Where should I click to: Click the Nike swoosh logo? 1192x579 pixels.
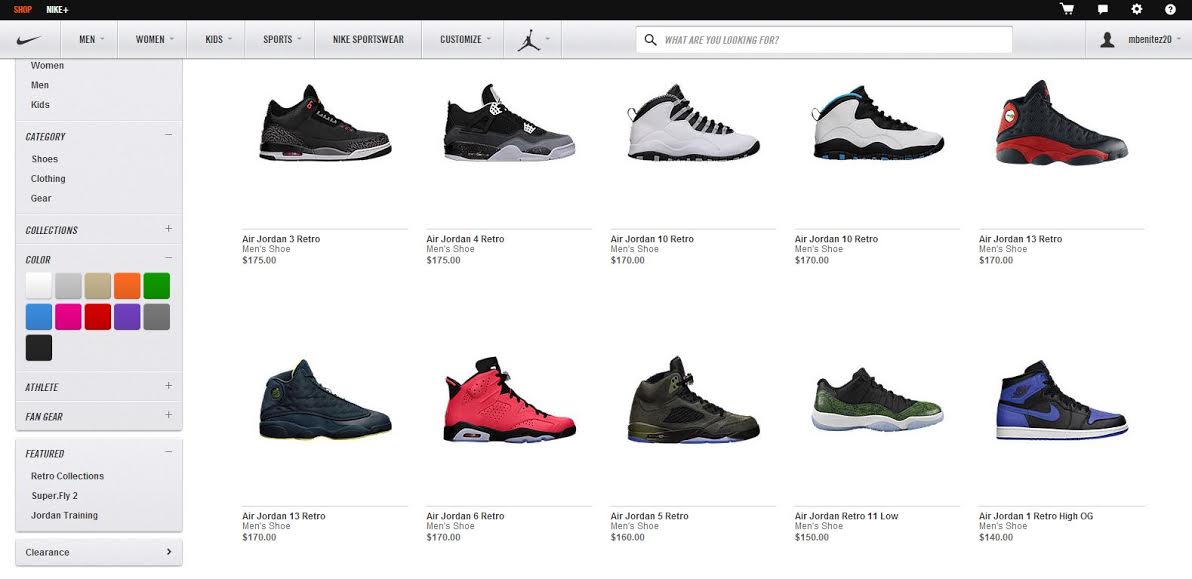29,40
